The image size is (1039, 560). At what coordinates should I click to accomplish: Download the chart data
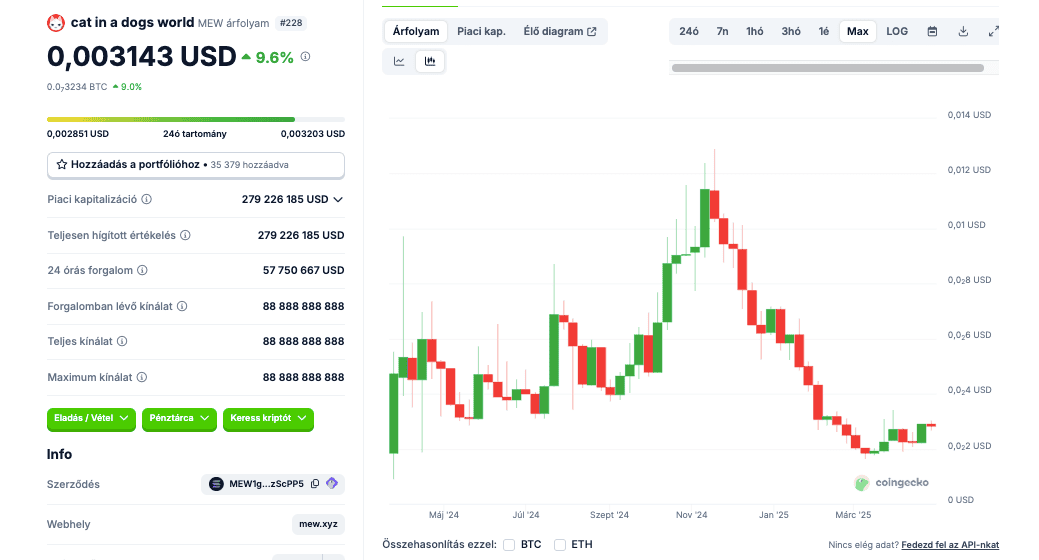(963, 31)
